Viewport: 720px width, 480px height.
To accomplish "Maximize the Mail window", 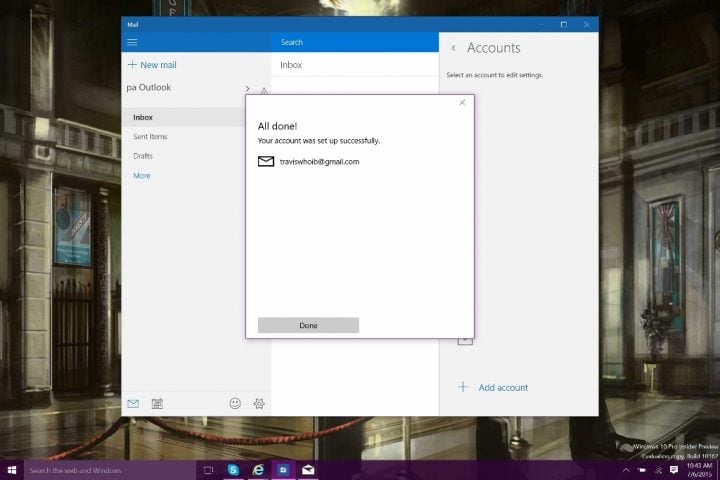I will (x=564, y=24).
